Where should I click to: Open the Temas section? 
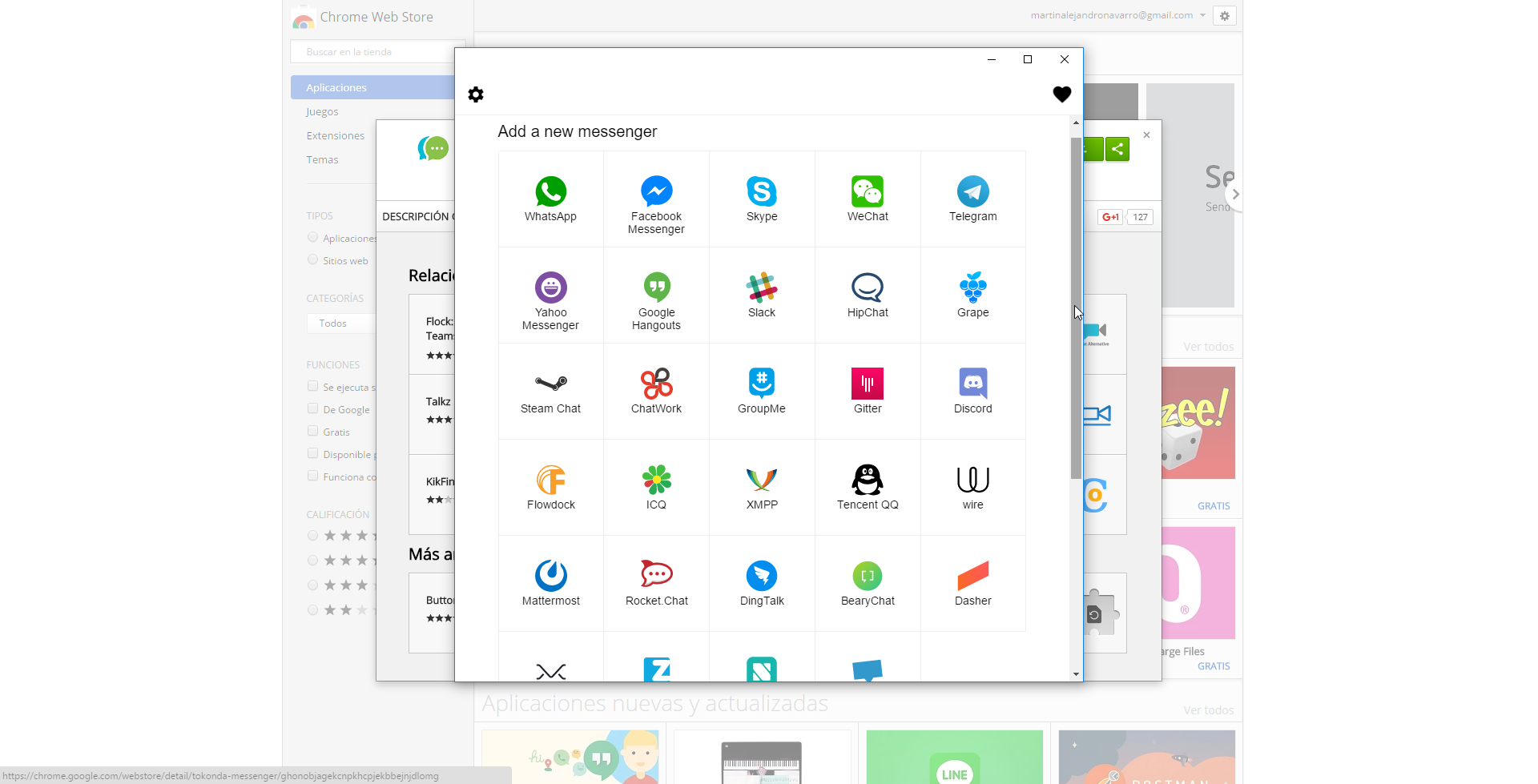[x=322, y=159]
